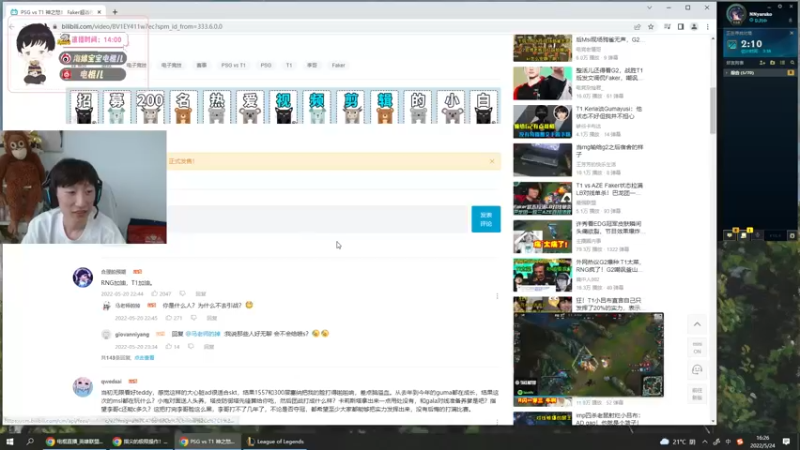Open more options for first comment

click(497, 296)
